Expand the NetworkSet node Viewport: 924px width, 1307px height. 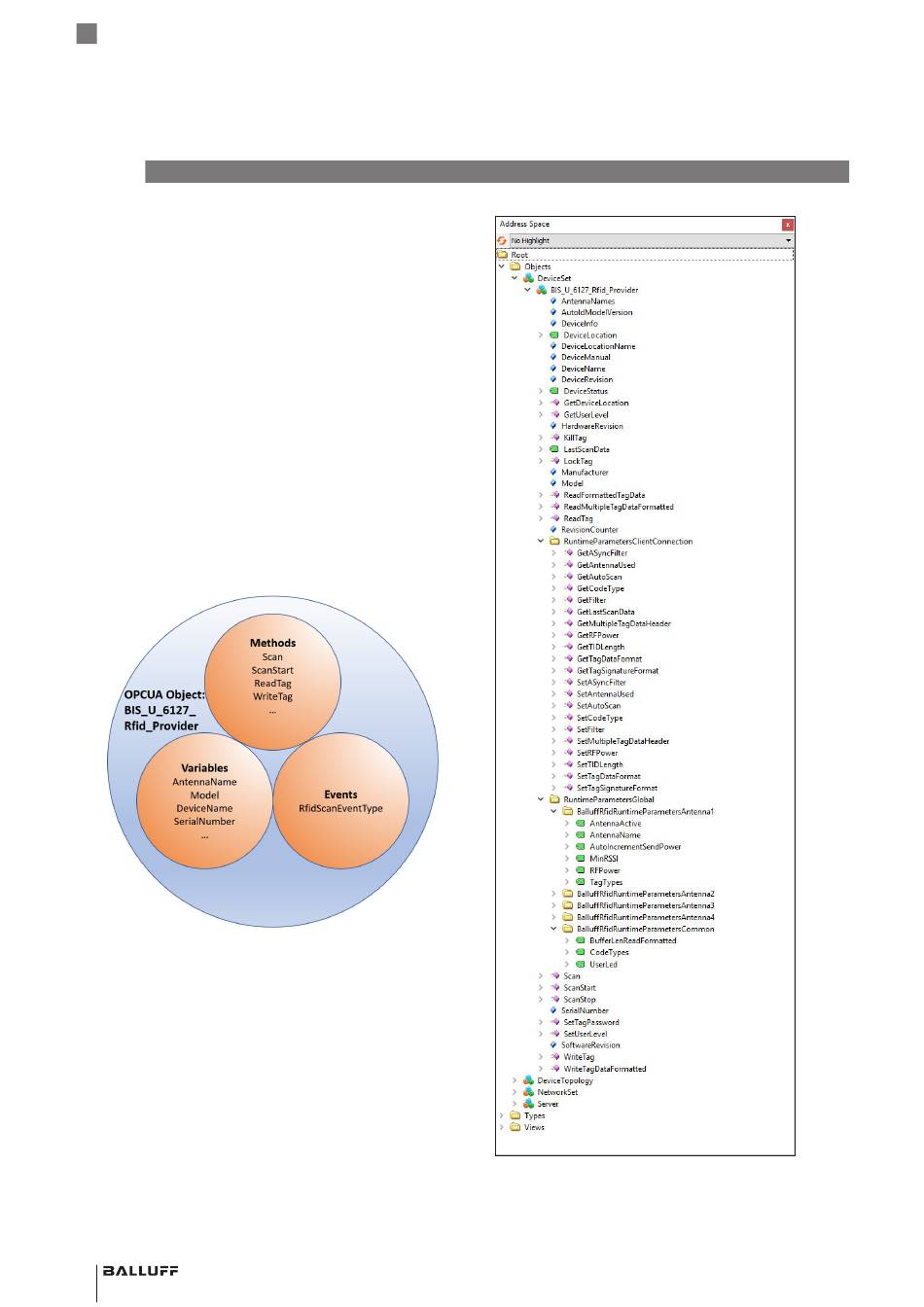point(515,1092)
